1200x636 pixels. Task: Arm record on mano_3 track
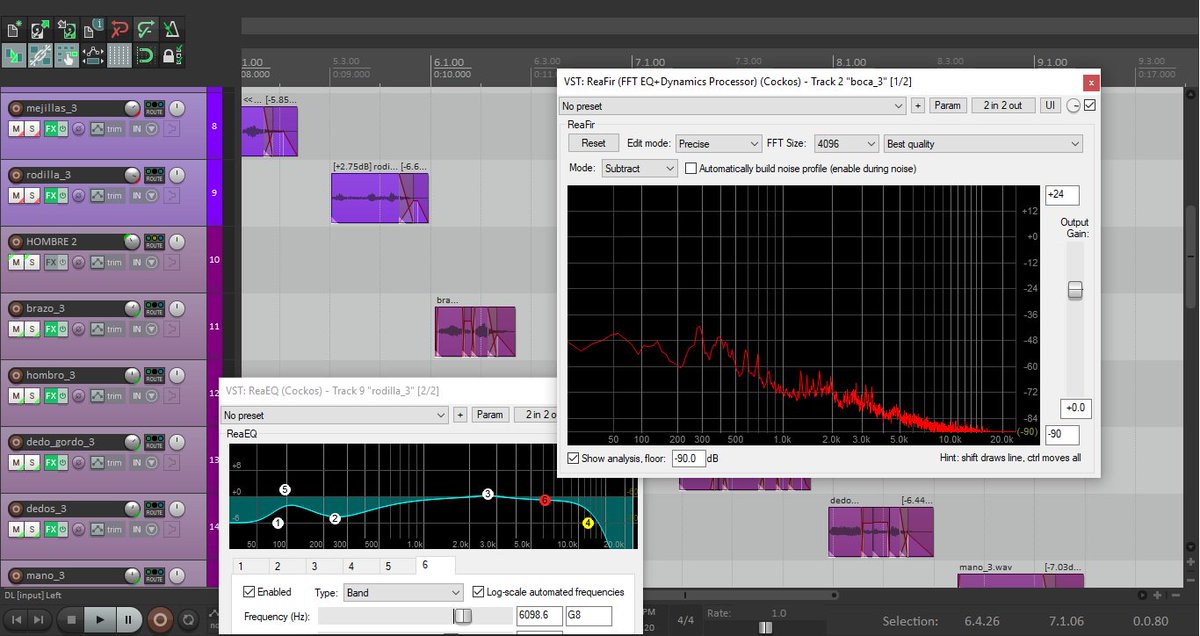[x=16, y=576]
